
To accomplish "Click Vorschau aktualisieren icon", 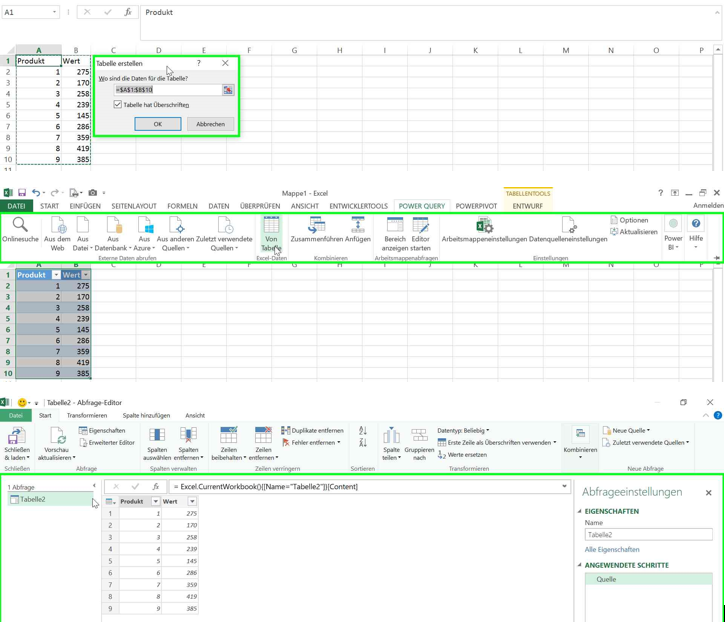I will coord(58,436).
